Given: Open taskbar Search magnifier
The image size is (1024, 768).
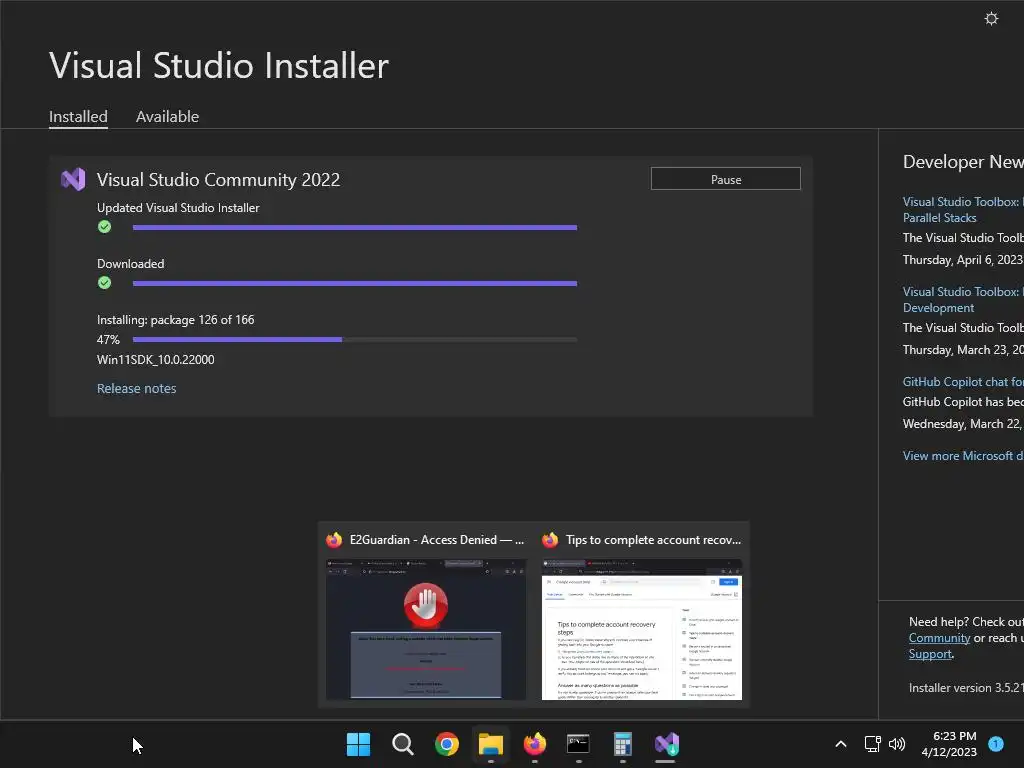Looking at the screenshot, I should coord(402,744).
